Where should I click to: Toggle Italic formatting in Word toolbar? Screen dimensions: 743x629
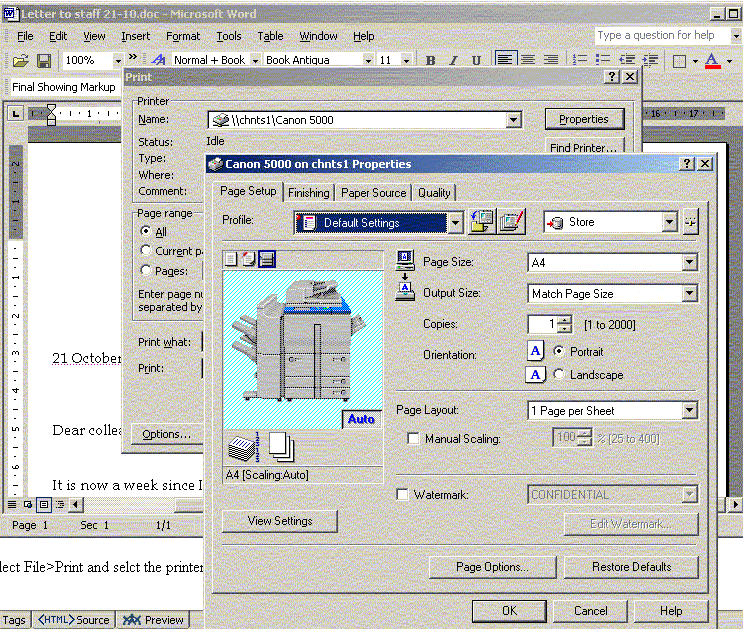(x=452, y=60)
